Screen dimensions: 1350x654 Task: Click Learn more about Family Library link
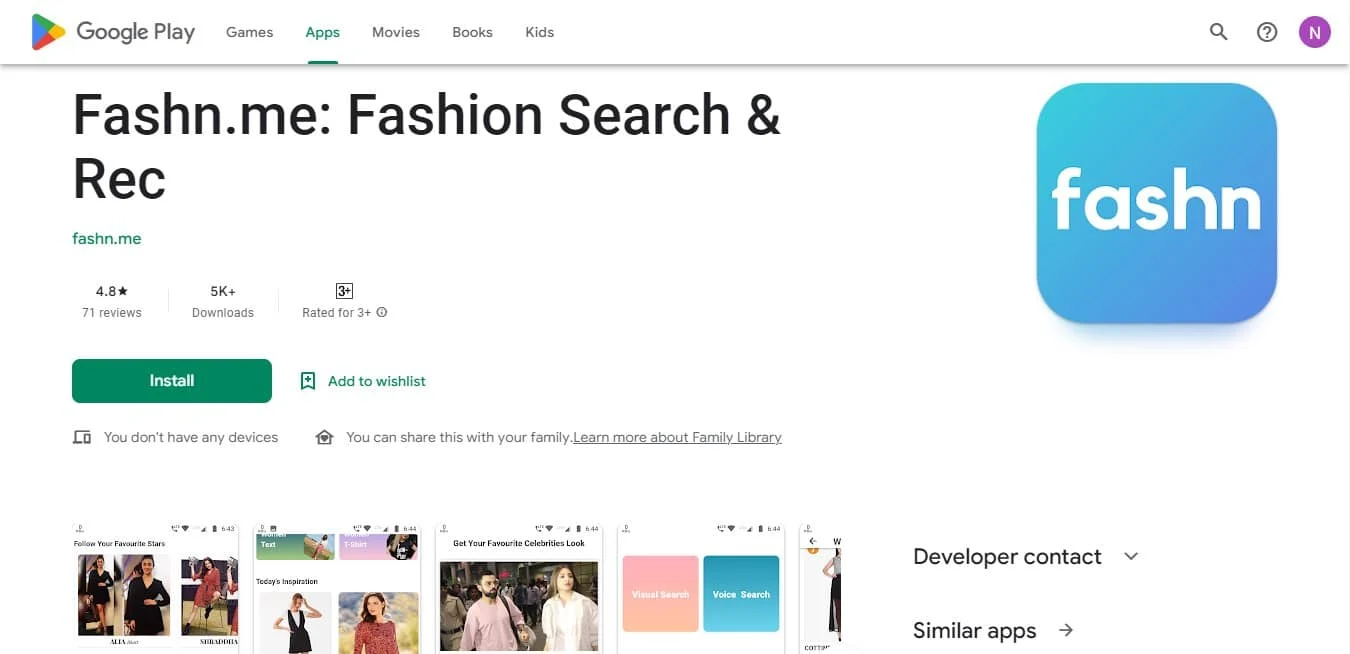677,437
